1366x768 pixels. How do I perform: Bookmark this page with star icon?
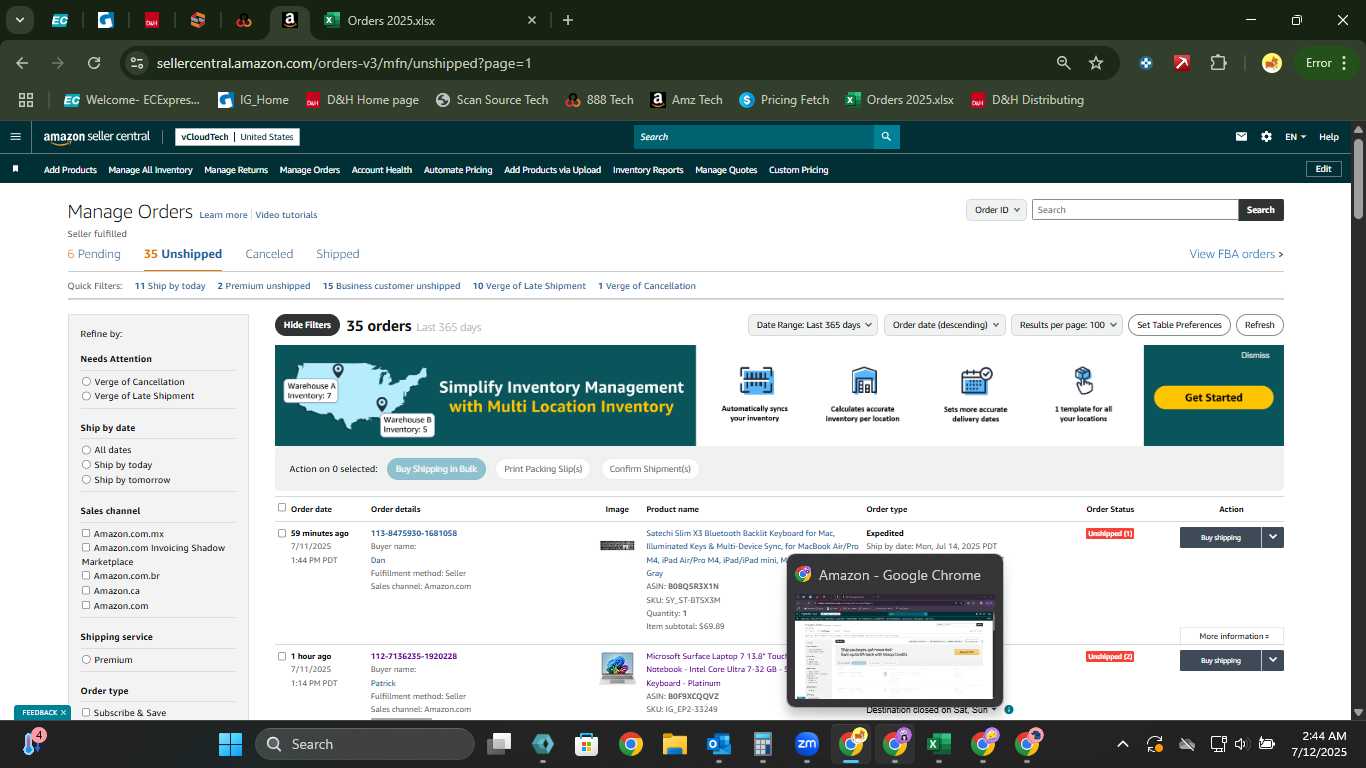tap(1096, 63)
